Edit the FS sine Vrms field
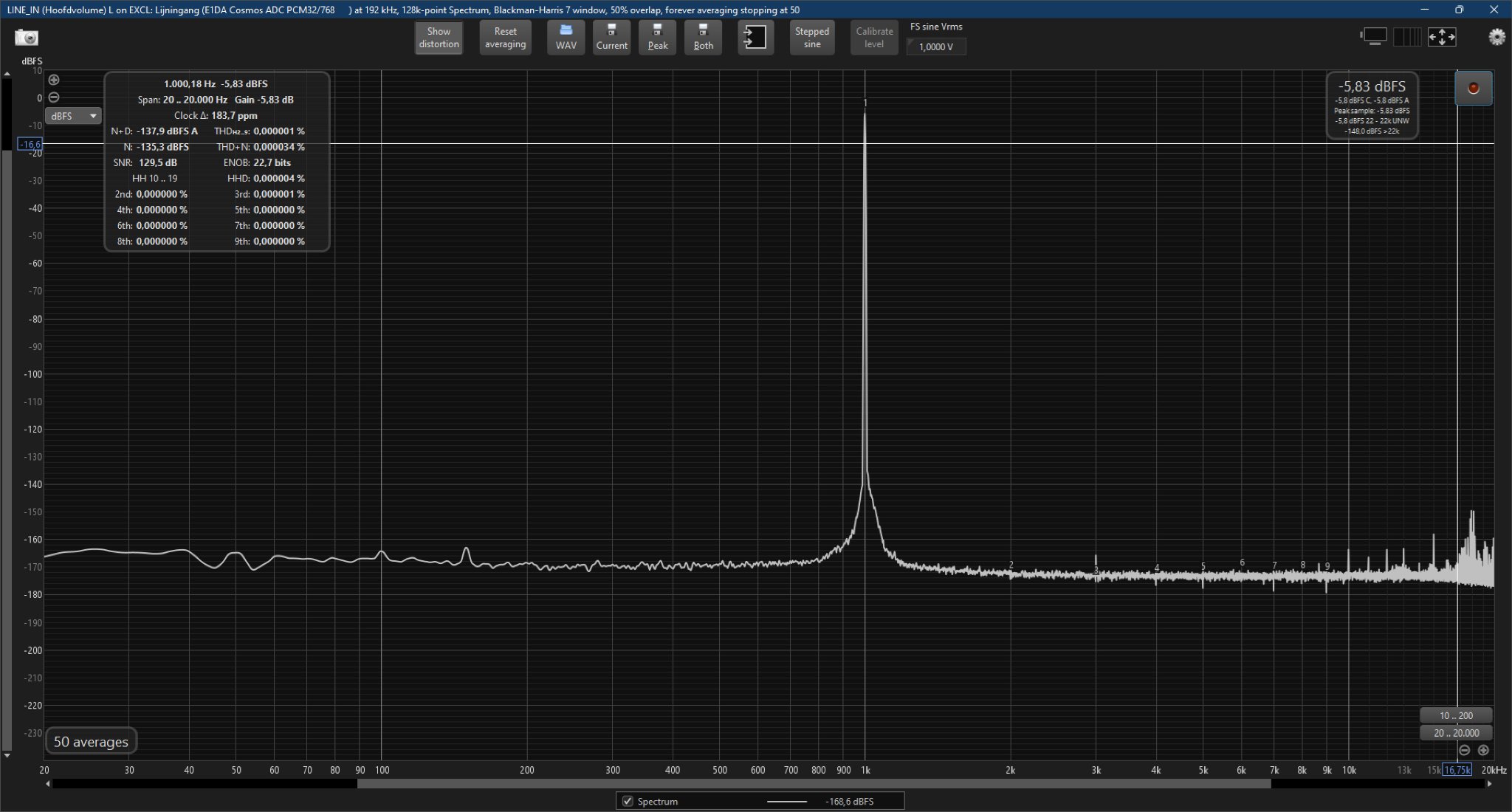This screenshot has width=1512, height=812. (936, 47)
